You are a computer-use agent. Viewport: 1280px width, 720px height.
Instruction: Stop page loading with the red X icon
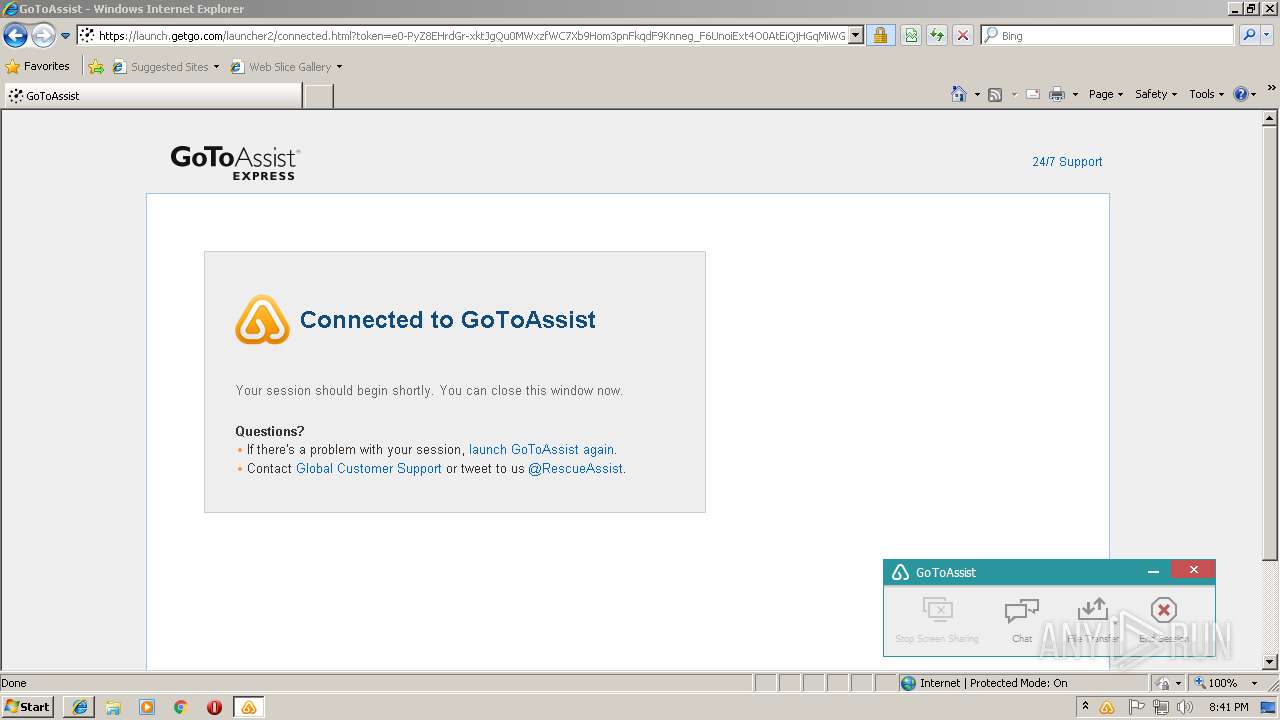tap(962, 36)
